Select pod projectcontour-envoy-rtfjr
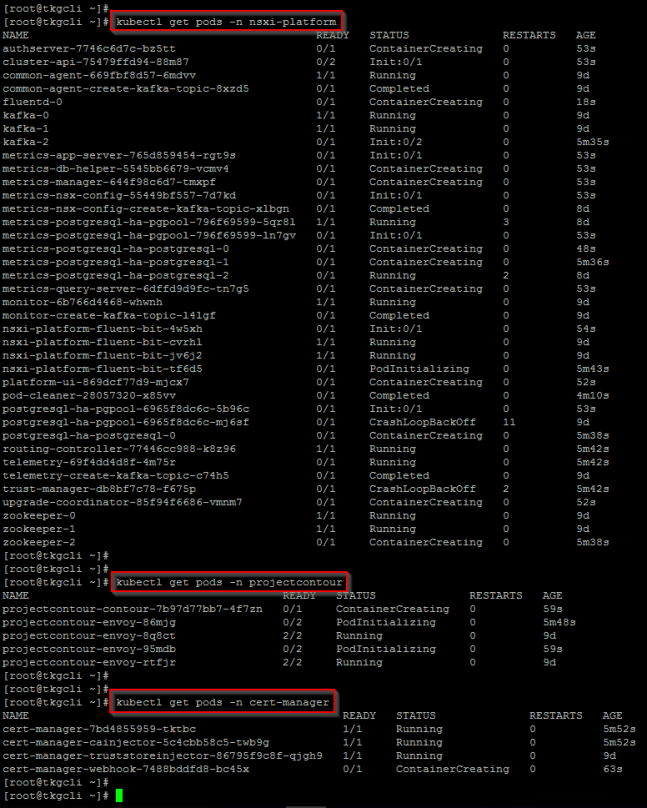This screenshot has width=647, height=808. click(x=89, y=663)
